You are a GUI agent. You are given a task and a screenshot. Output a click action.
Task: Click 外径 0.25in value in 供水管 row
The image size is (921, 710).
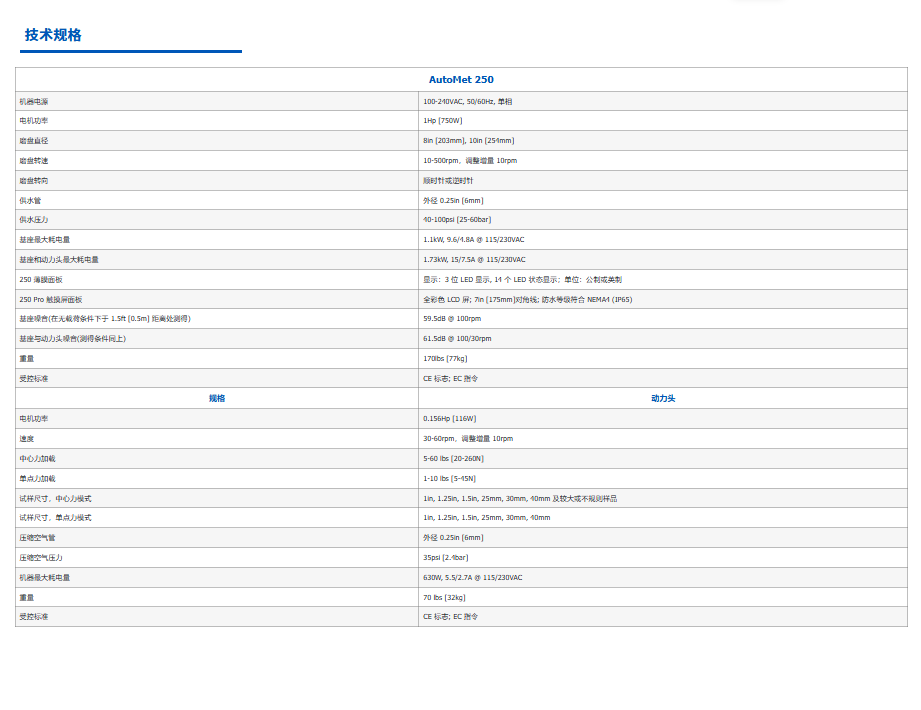[453, 201]
